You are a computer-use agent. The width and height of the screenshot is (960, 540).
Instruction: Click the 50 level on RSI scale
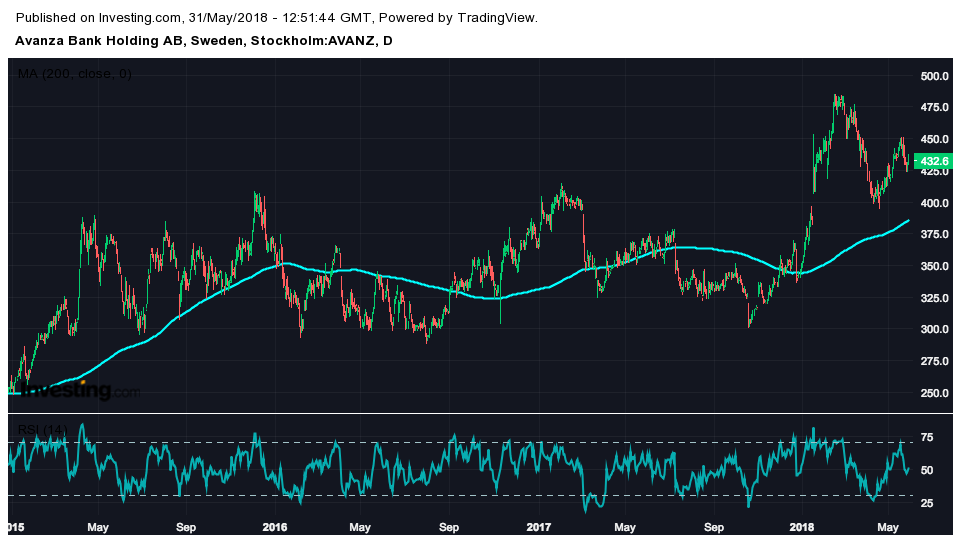click(x=927, y=470)
